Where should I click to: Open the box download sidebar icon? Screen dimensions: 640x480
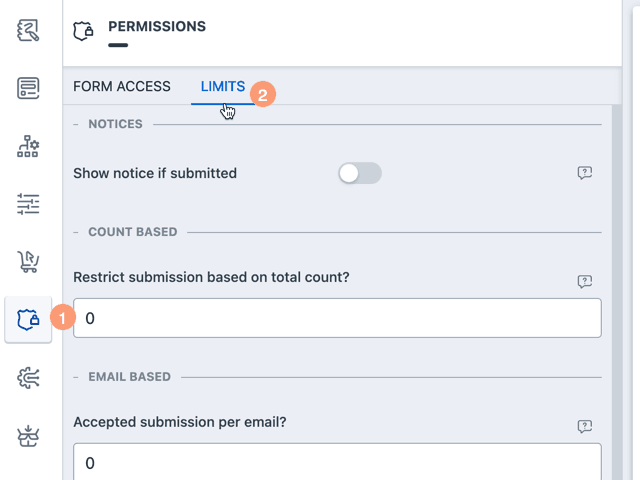(28, 436)
